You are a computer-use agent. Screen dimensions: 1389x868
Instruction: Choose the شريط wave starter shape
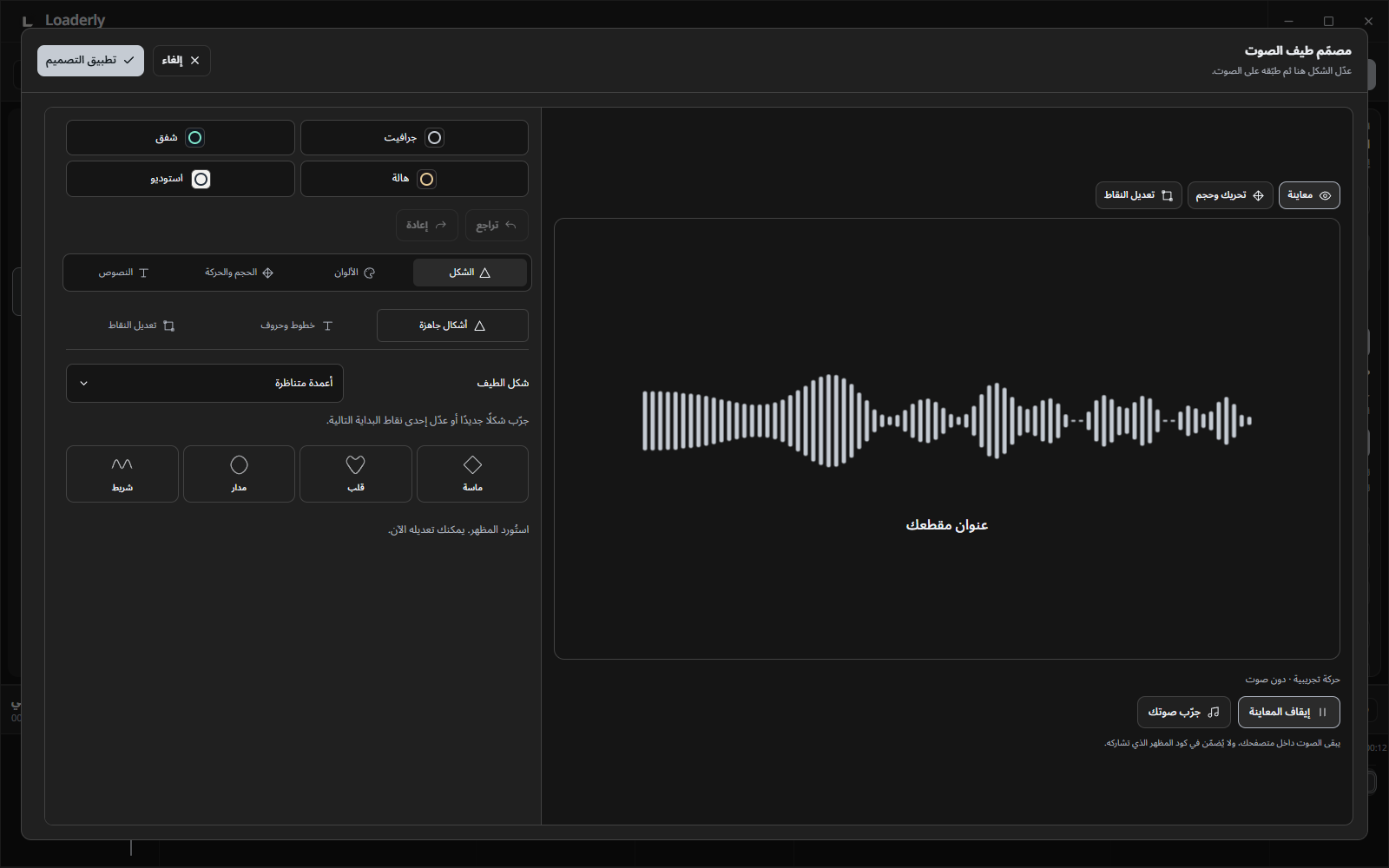click(x=122, y=474)
